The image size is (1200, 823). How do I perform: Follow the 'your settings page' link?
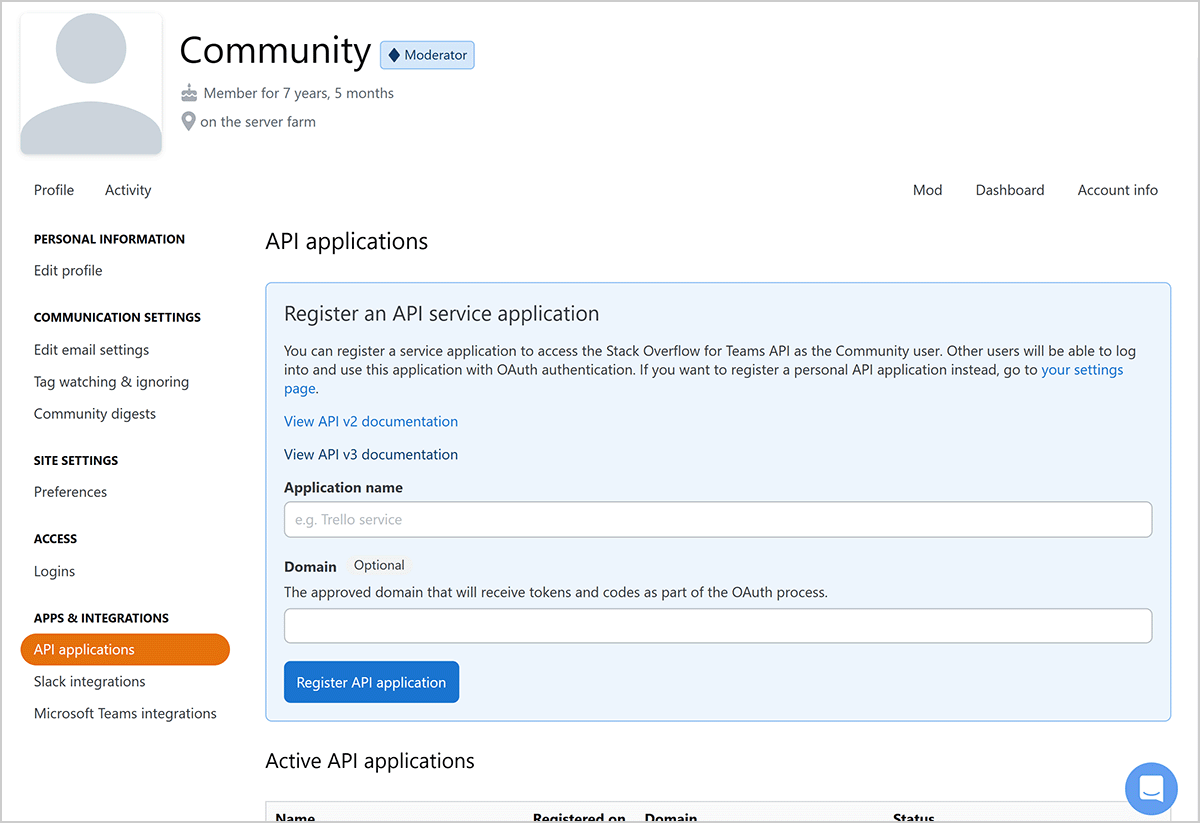pos(1082,370)
